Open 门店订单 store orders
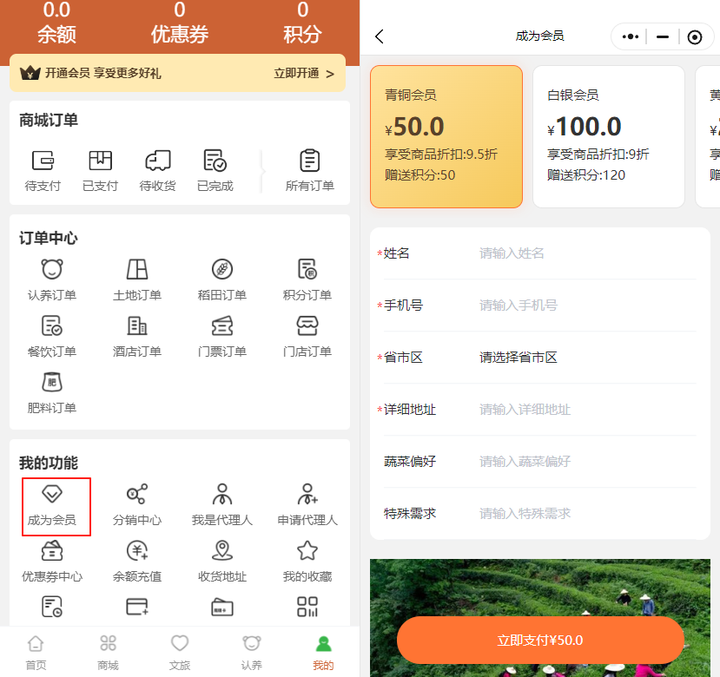Image resolution: width=720 pixels, height=677 pixels. coord(307,336)
